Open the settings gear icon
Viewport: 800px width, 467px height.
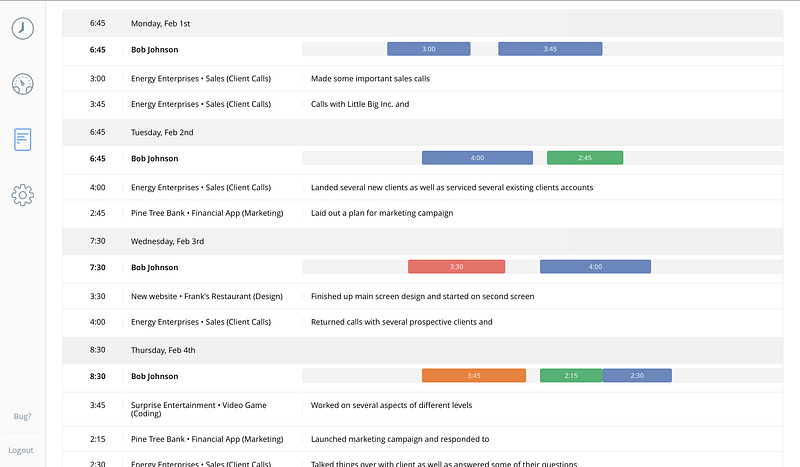coord(22,195)
